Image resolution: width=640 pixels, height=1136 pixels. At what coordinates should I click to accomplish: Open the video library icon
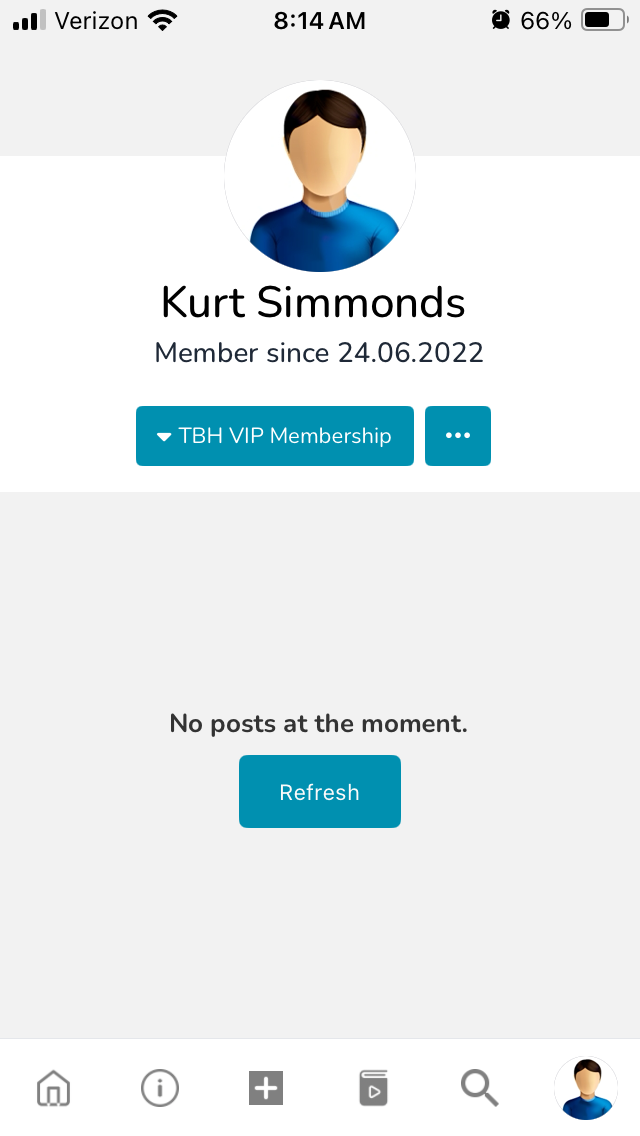point(373,1087)
